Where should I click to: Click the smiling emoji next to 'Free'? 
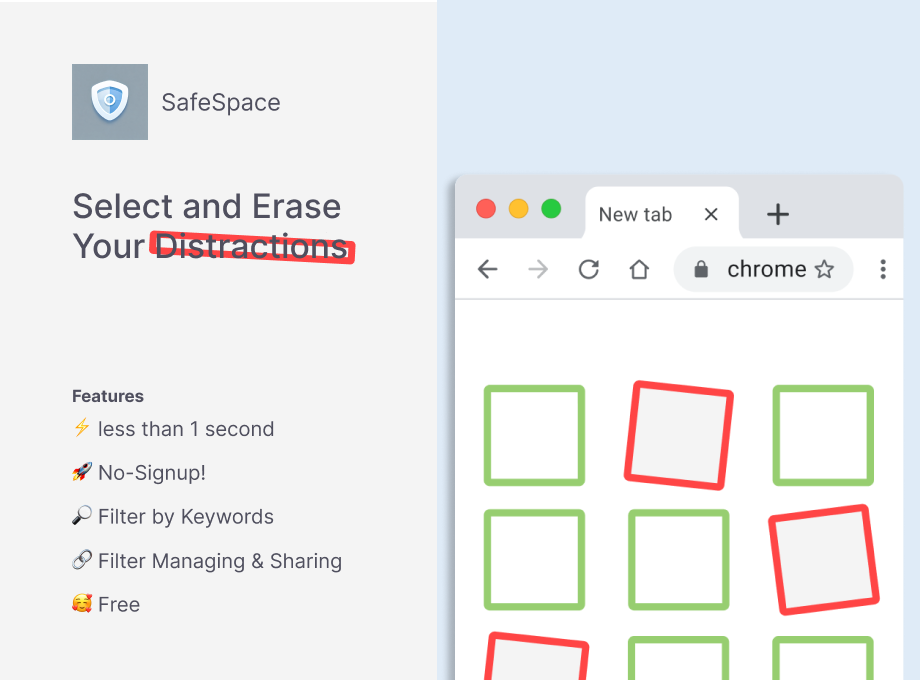81,604
